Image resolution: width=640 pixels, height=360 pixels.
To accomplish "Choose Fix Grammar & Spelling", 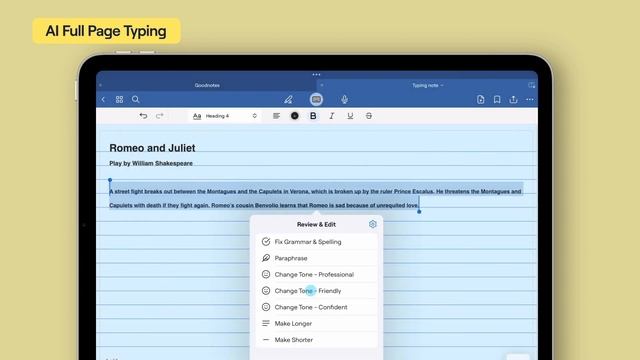I will click(x=316, y=242).
